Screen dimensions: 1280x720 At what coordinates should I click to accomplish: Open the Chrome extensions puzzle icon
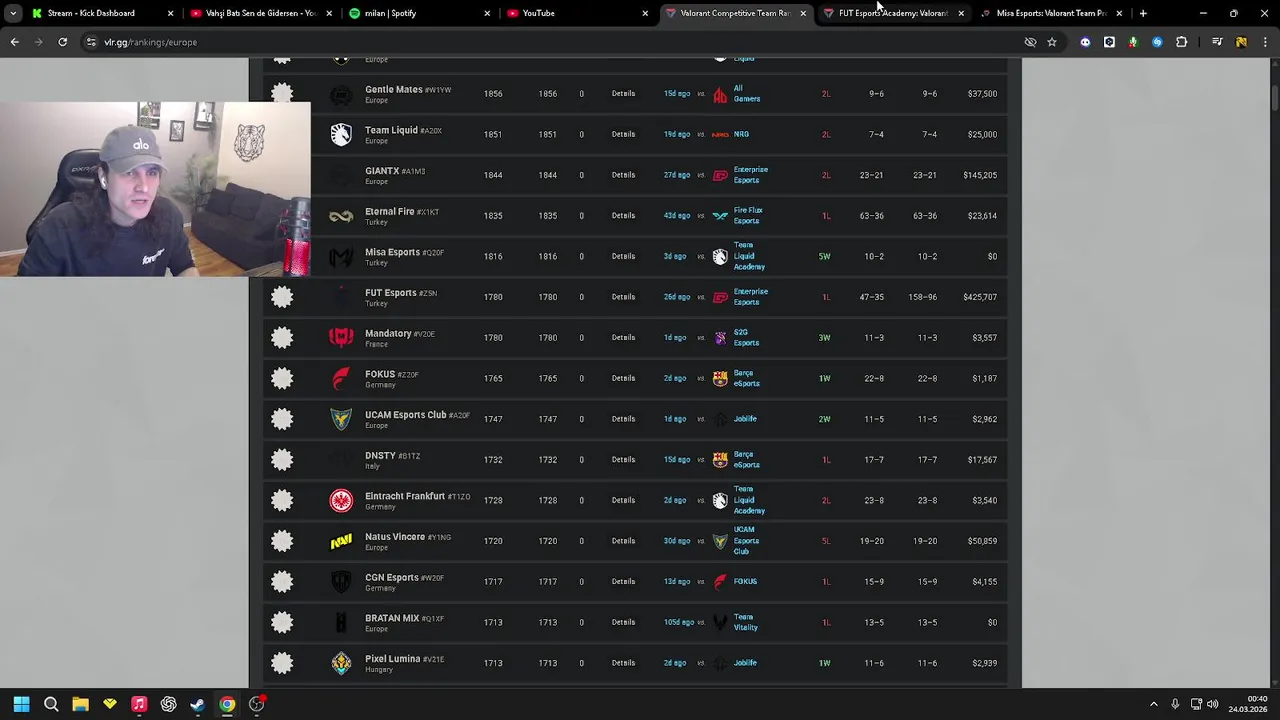point(1182,42)
